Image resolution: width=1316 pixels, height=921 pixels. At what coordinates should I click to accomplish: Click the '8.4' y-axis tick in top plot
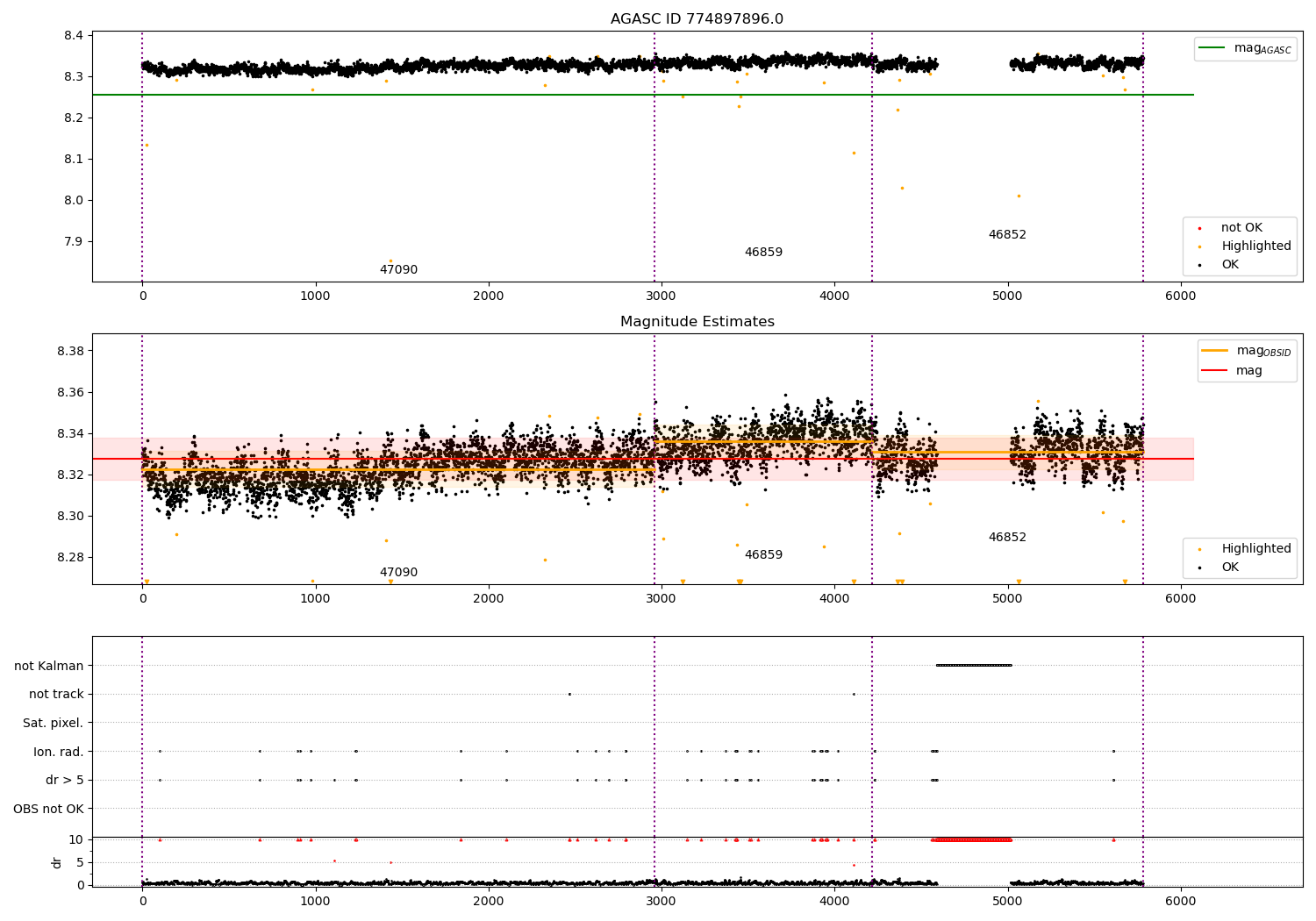pyautogui.click(x=74, y=36)
